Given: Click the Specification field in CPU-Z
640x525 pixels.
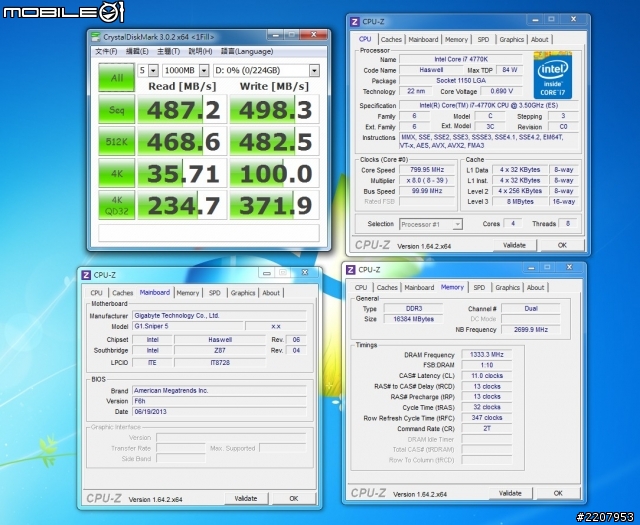Looking at the screenshot, I should point(489,105).
